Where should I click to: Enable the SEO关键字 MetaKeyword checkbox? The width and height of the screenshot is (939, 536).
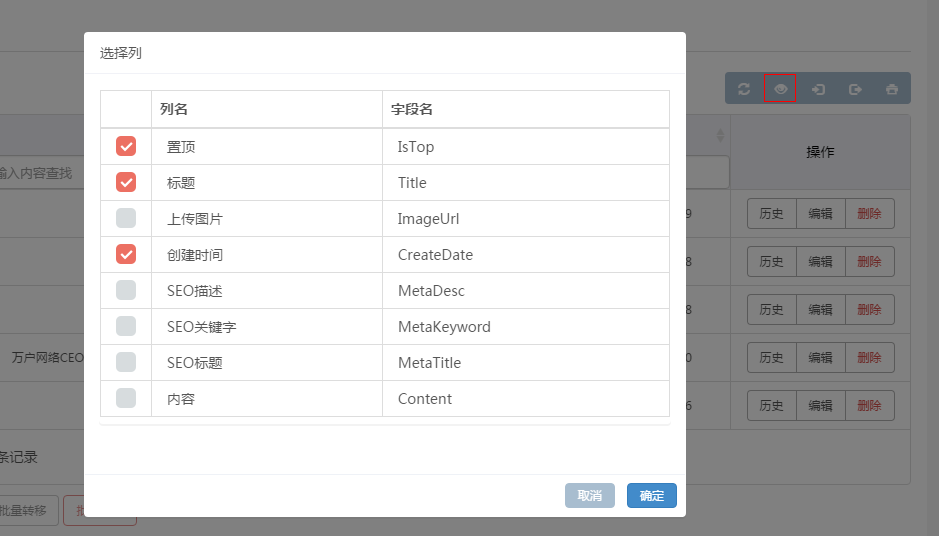tap(126, 326)
